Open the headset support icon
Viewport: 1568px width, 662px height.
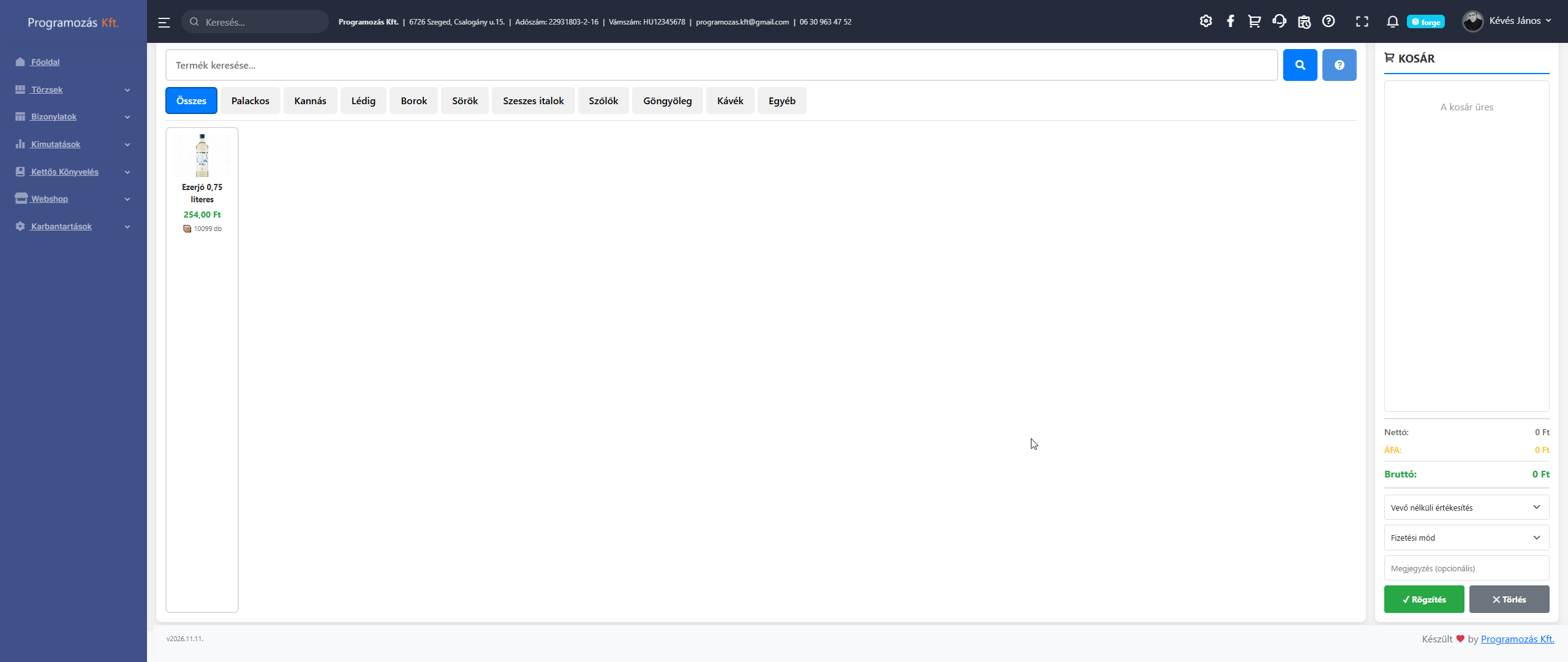[x=1279, y=21]
